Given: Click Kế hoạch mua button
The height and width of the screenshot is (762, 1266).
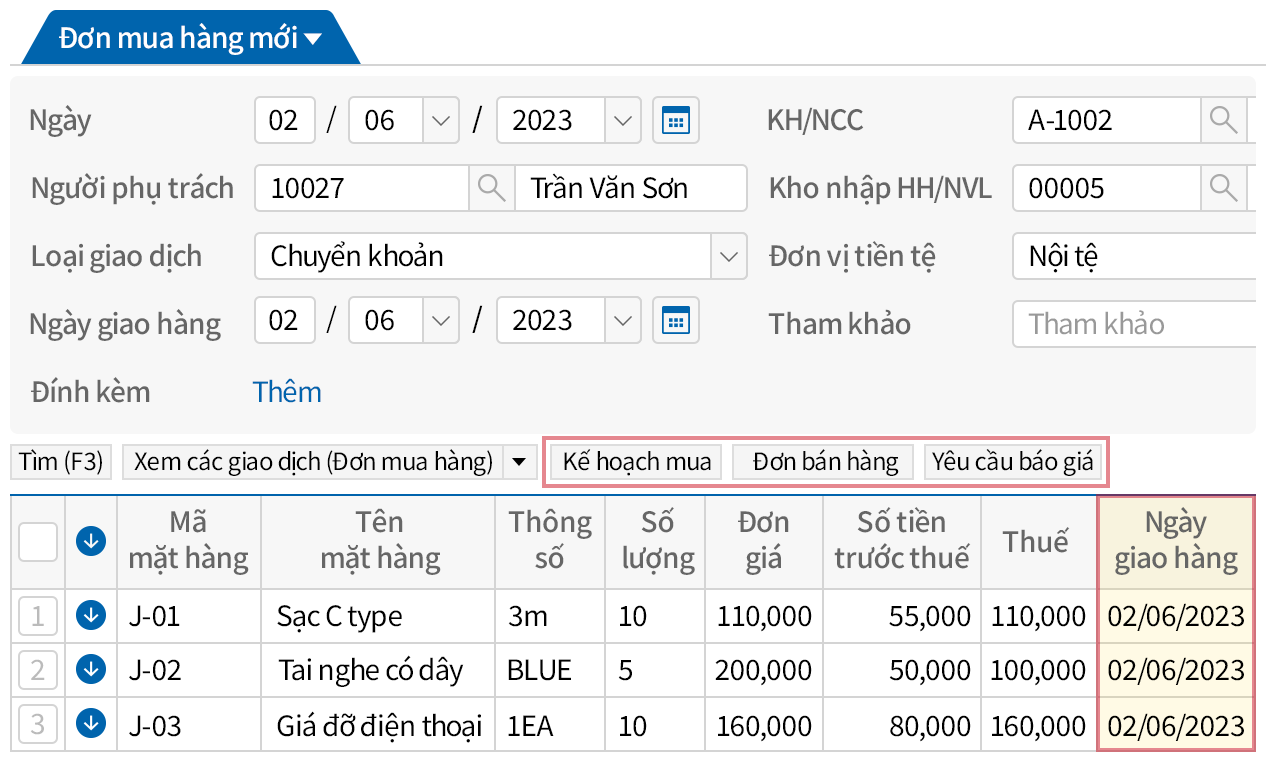Looking at the screenshot, I should point(636,462).
